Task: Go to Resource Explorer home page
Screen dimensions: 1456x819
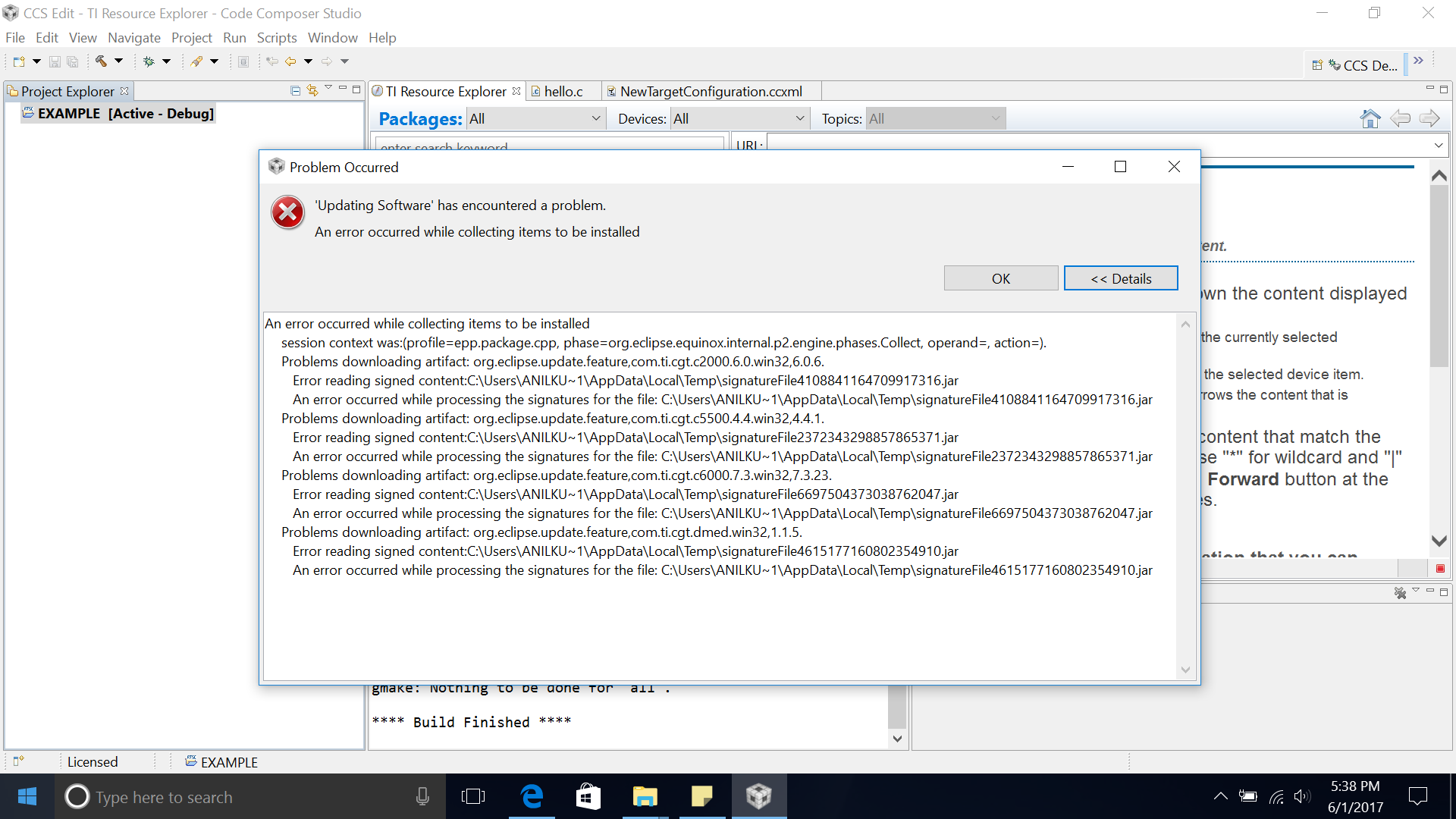Action: [1370, 118]
